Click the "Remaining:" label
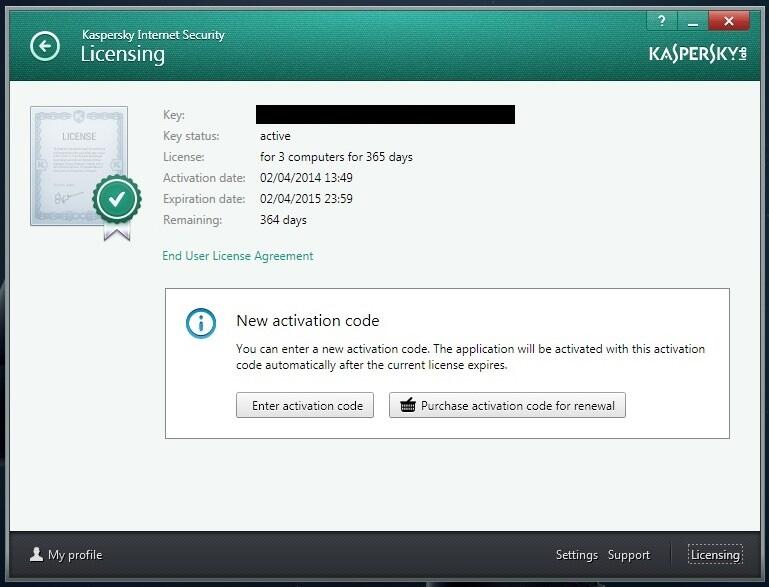The height and width of the screenshot is (587, 769). point(192,220)
